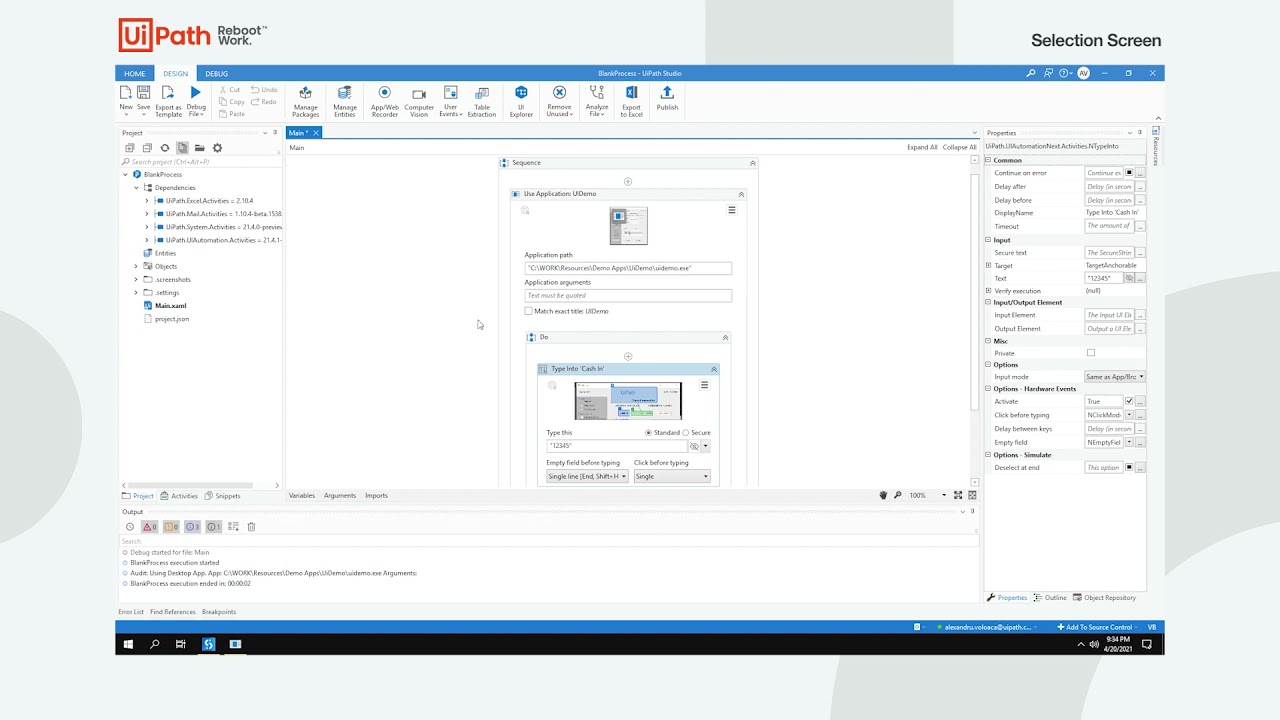This screenshot has width=1280, height=720.
Task: Expand the Objects folder in tree
Action: pos(136,266)
